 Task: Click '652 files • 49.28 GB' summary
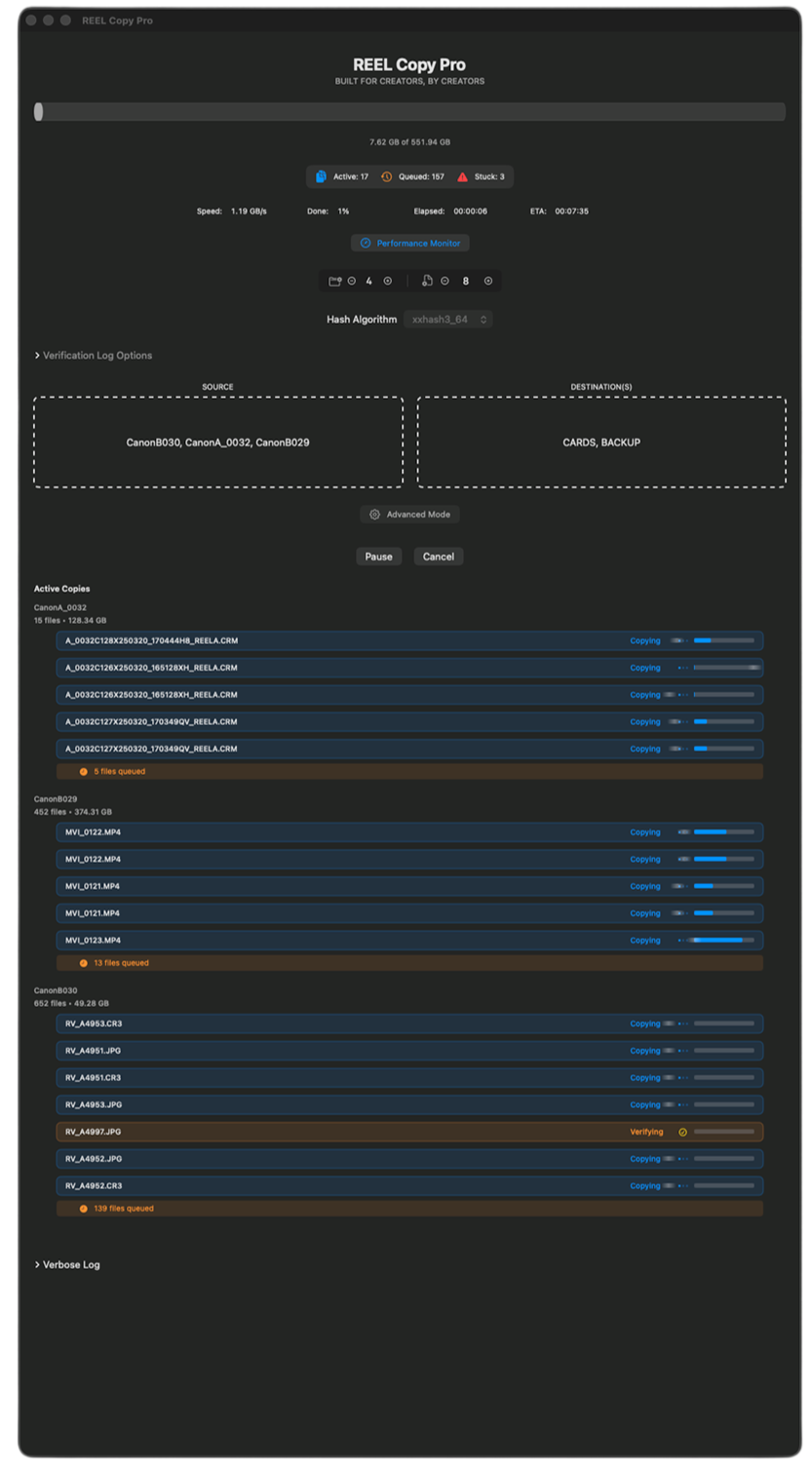(x=71, y=1003)
